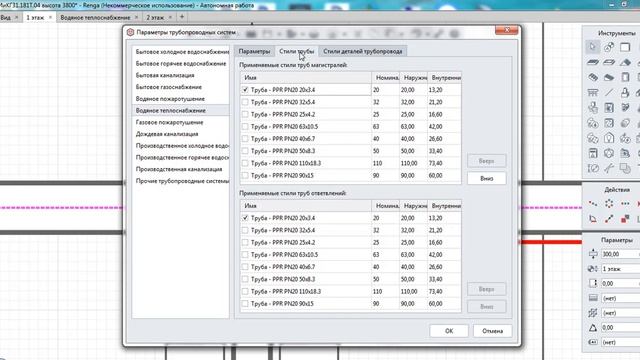Add a new tab with plus button
The width and height of the screenshot is (640, 360).
coord(182,17)
